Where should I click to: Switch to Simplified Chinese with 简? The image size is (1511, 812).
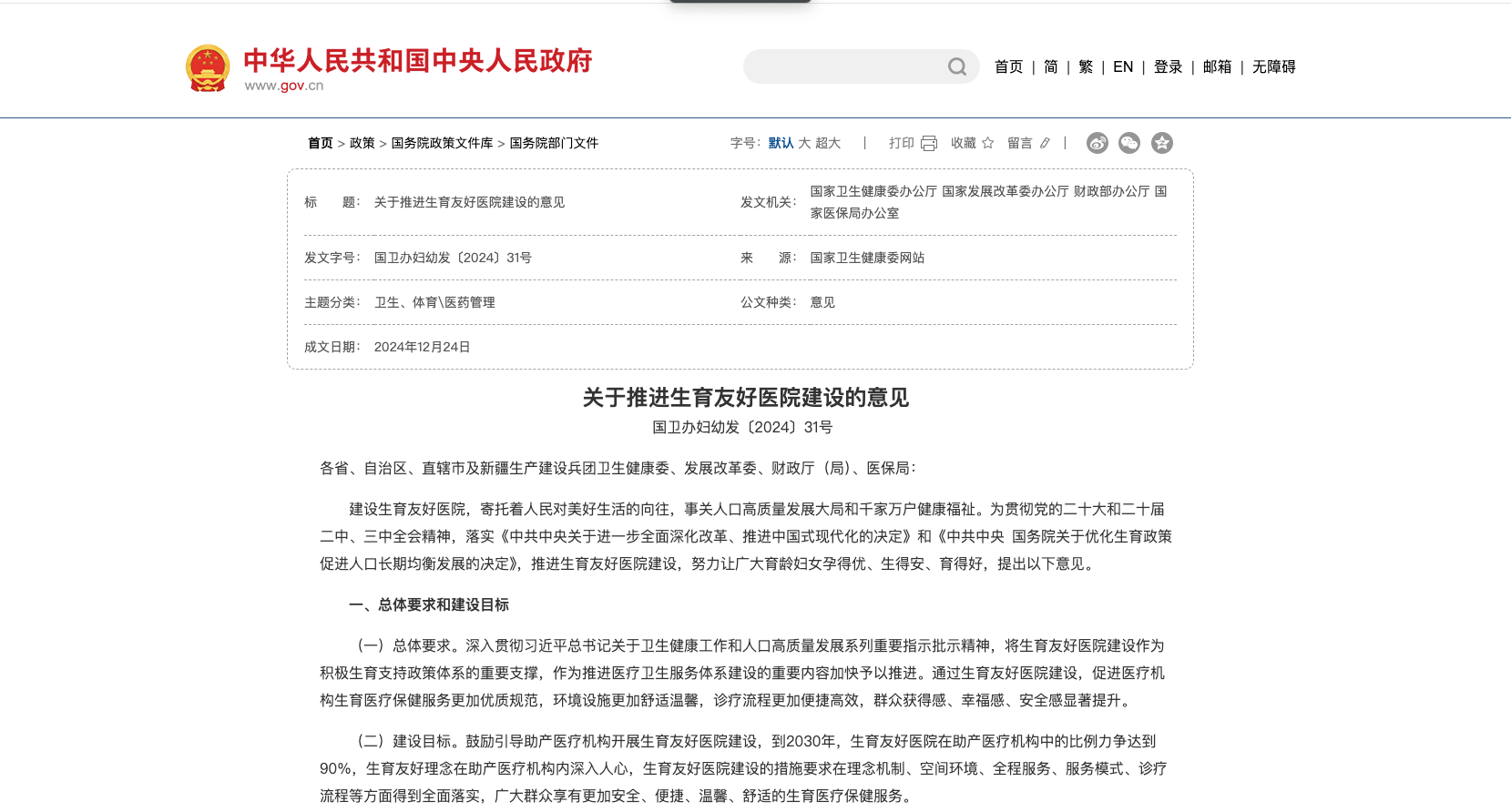(1051, 66)
